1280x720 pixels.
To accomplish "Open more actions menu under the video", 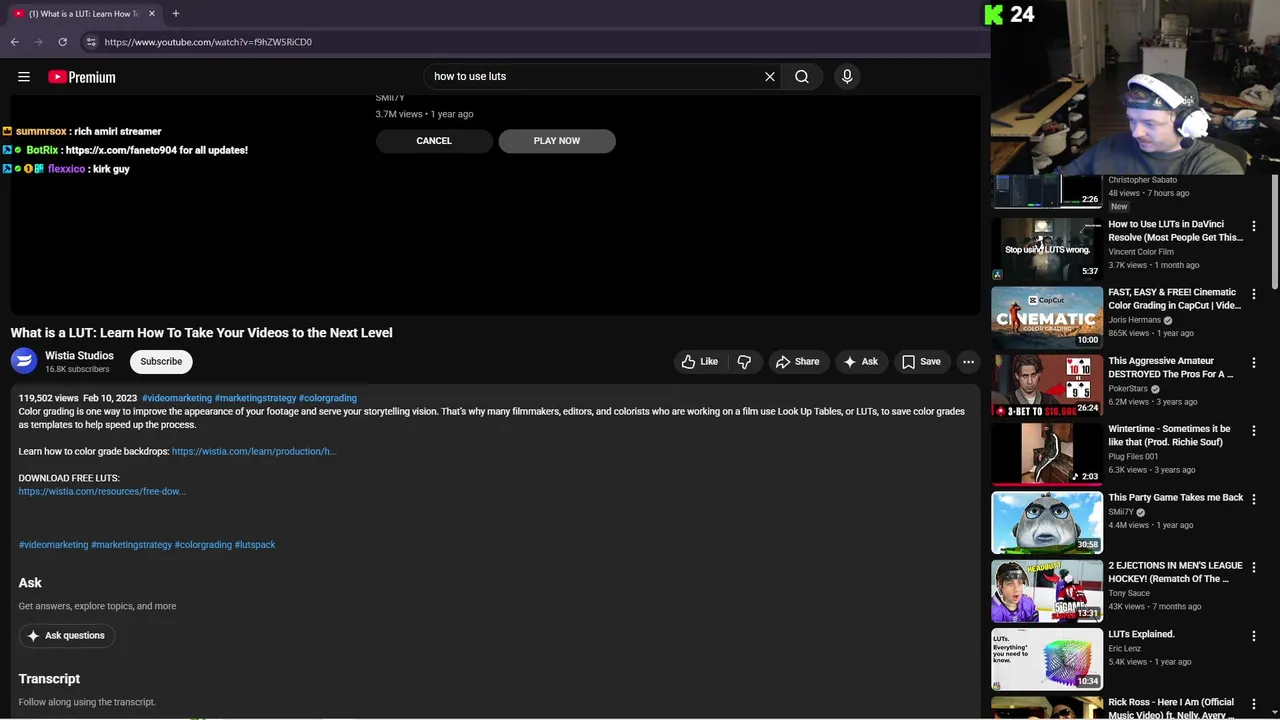I will click(968, 362).
